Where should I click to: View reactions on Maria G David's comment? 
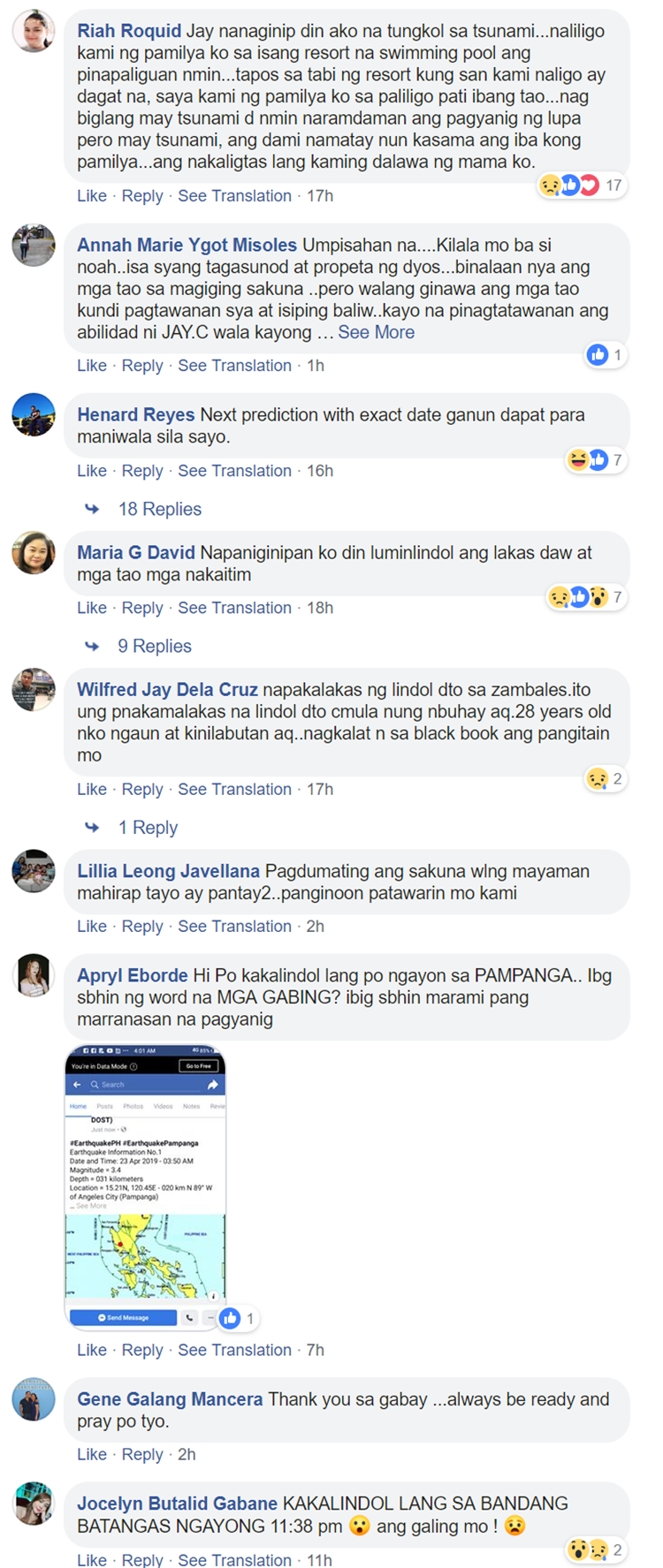click(x=587, y=597)
